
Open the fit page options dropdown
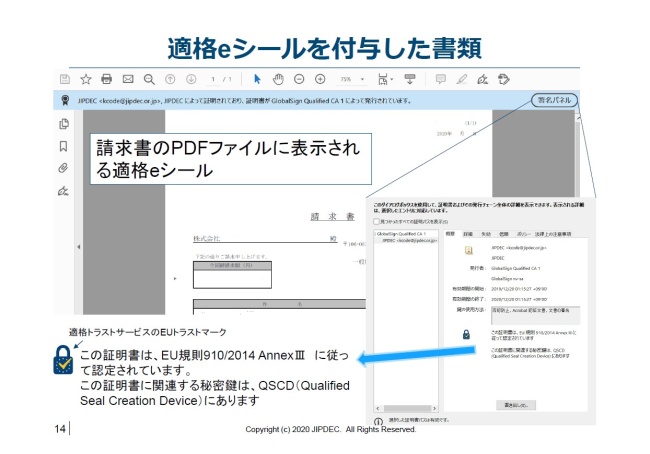click(385, 79)
